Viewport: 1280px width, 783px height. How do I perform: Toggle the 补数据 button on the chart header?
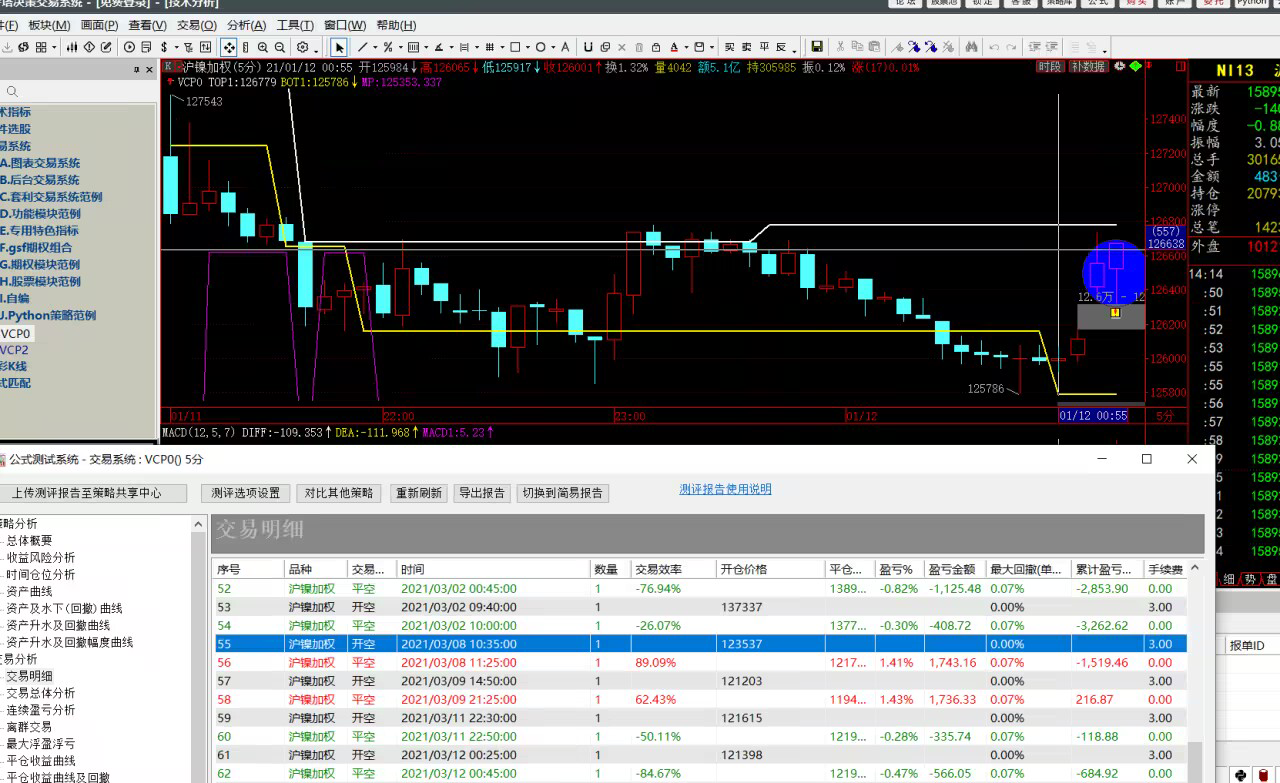(x=1087, y=67)
